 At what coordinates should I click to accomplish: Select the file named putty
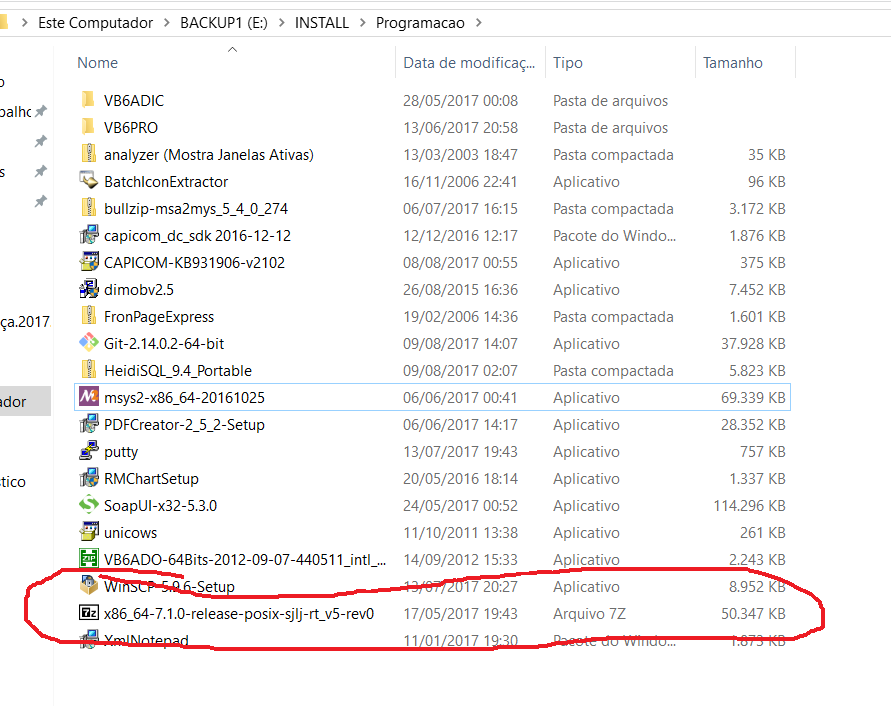point(121,452)
